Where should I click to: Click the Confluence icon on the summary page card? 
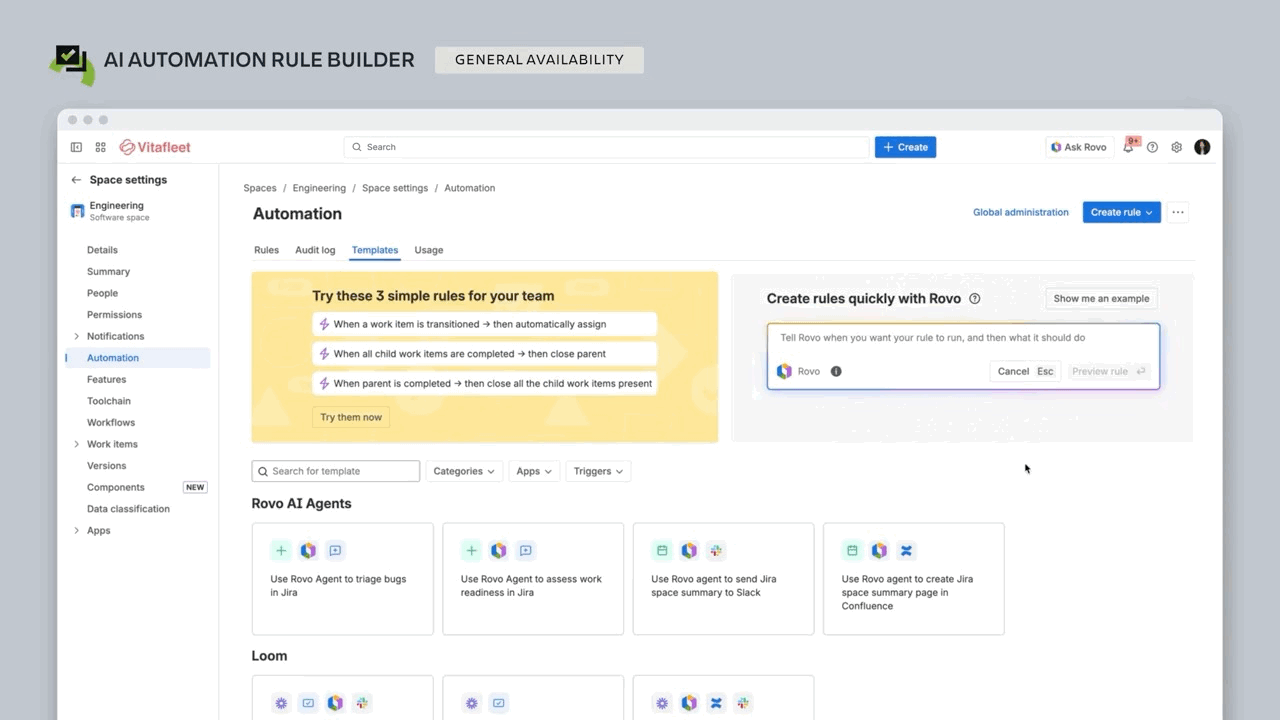tap(906, 550)
